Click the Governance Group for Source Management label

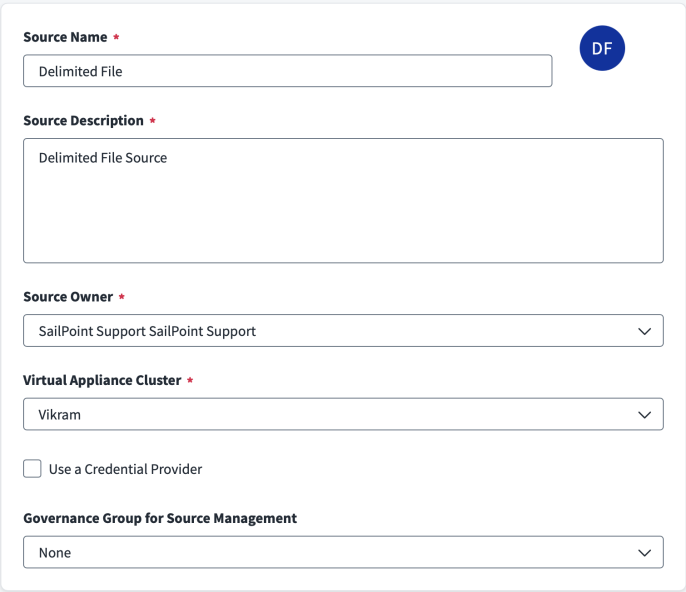point(160,518)
